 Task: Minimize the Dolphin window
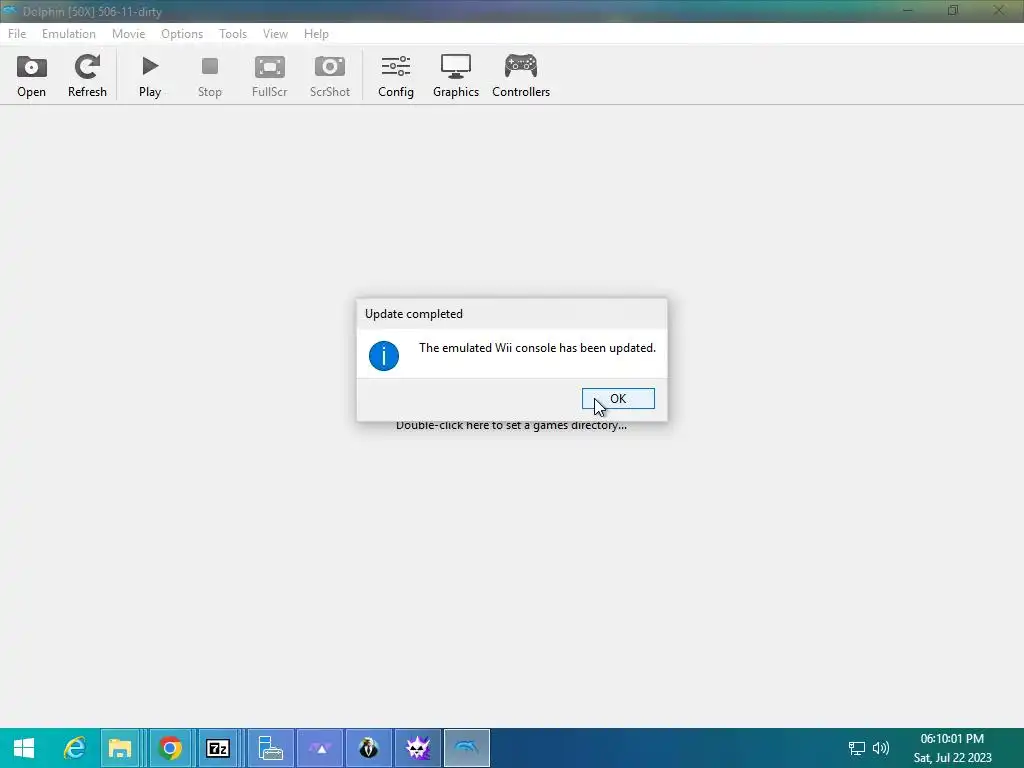tap(908, 10)
